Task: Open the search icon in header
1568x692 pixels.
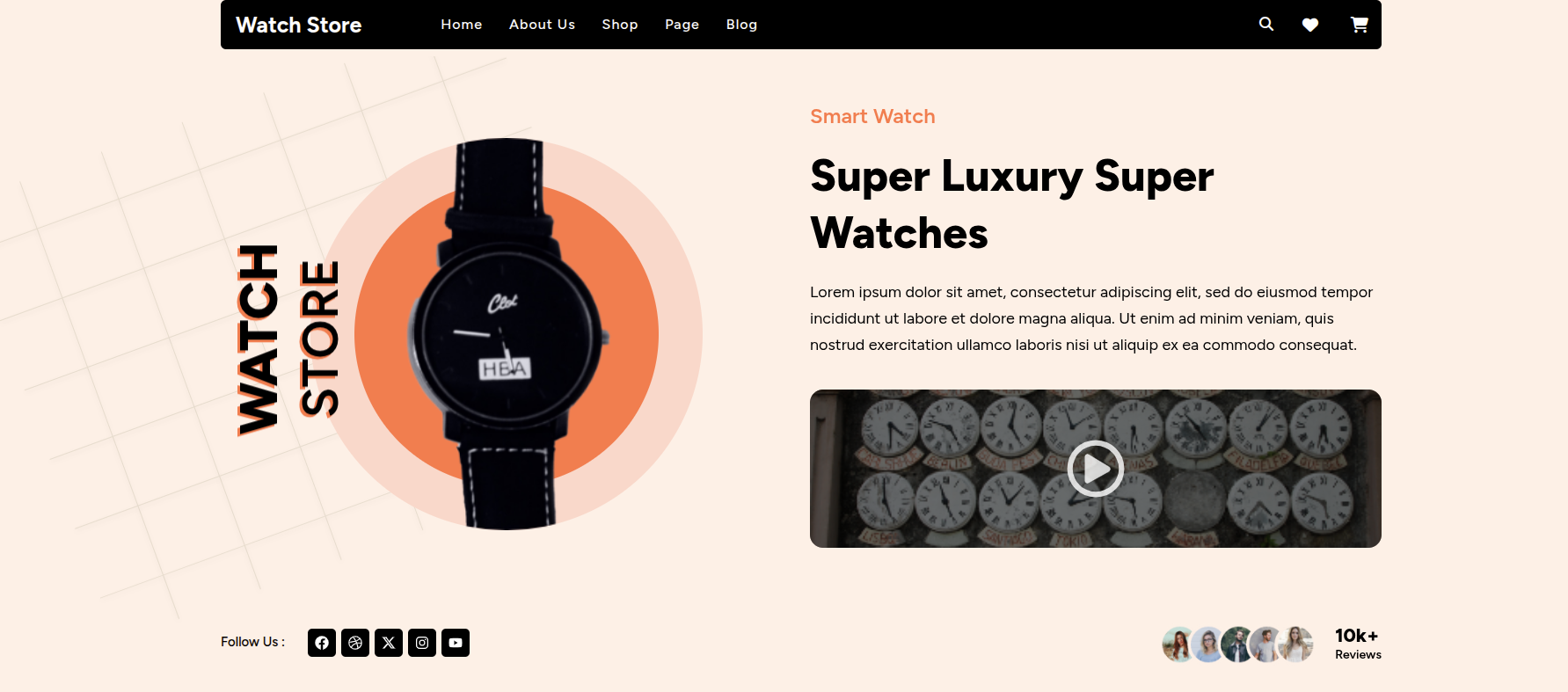Action: point(1266,24)
